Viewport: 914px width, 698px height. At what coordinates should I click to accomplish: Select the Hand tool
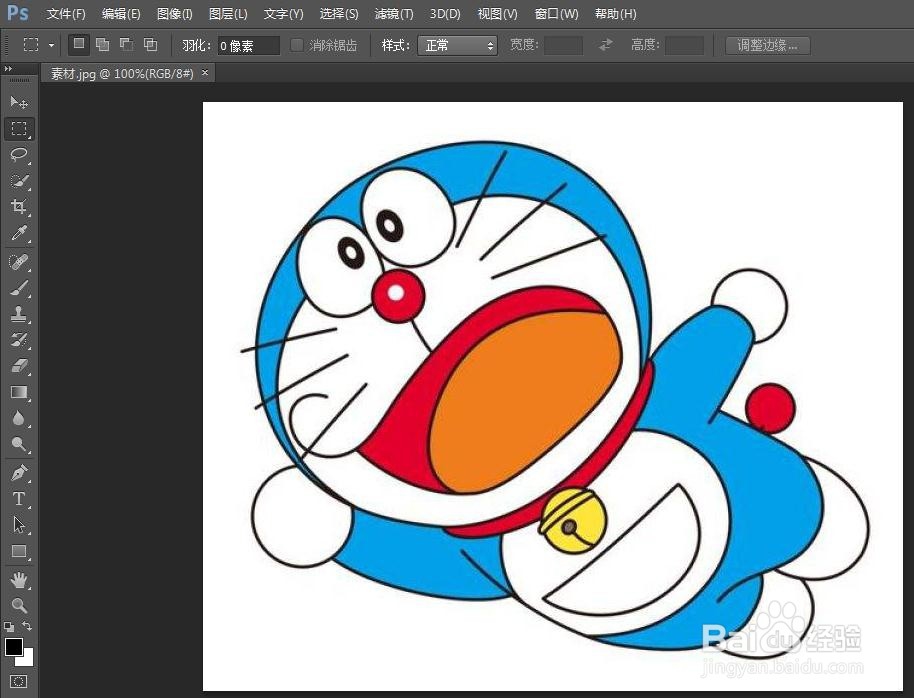coord(19,580)
